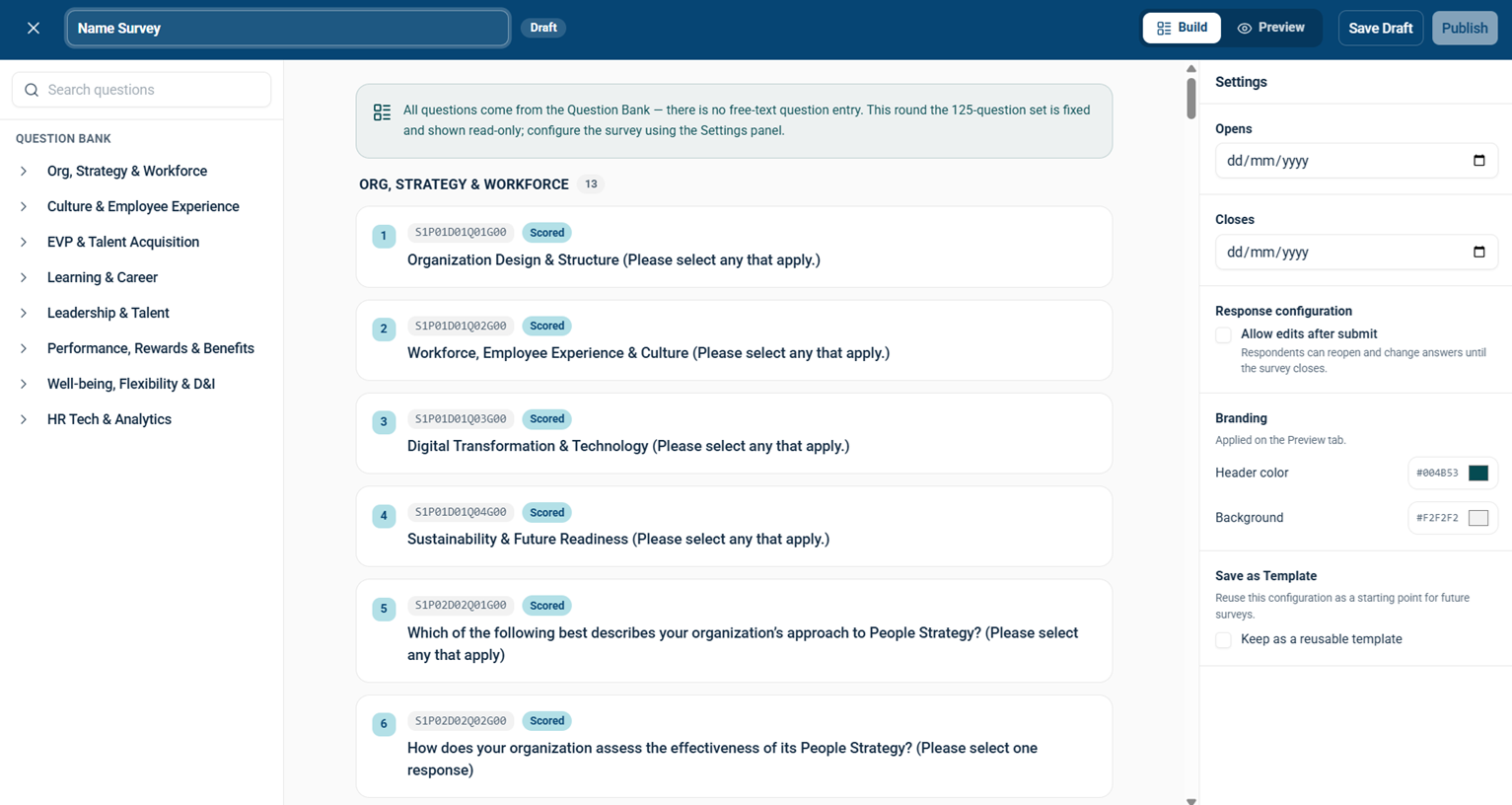The image size is (1512, 805).
Task: Click the Name Survey title field
Action: tap(288, 28)
